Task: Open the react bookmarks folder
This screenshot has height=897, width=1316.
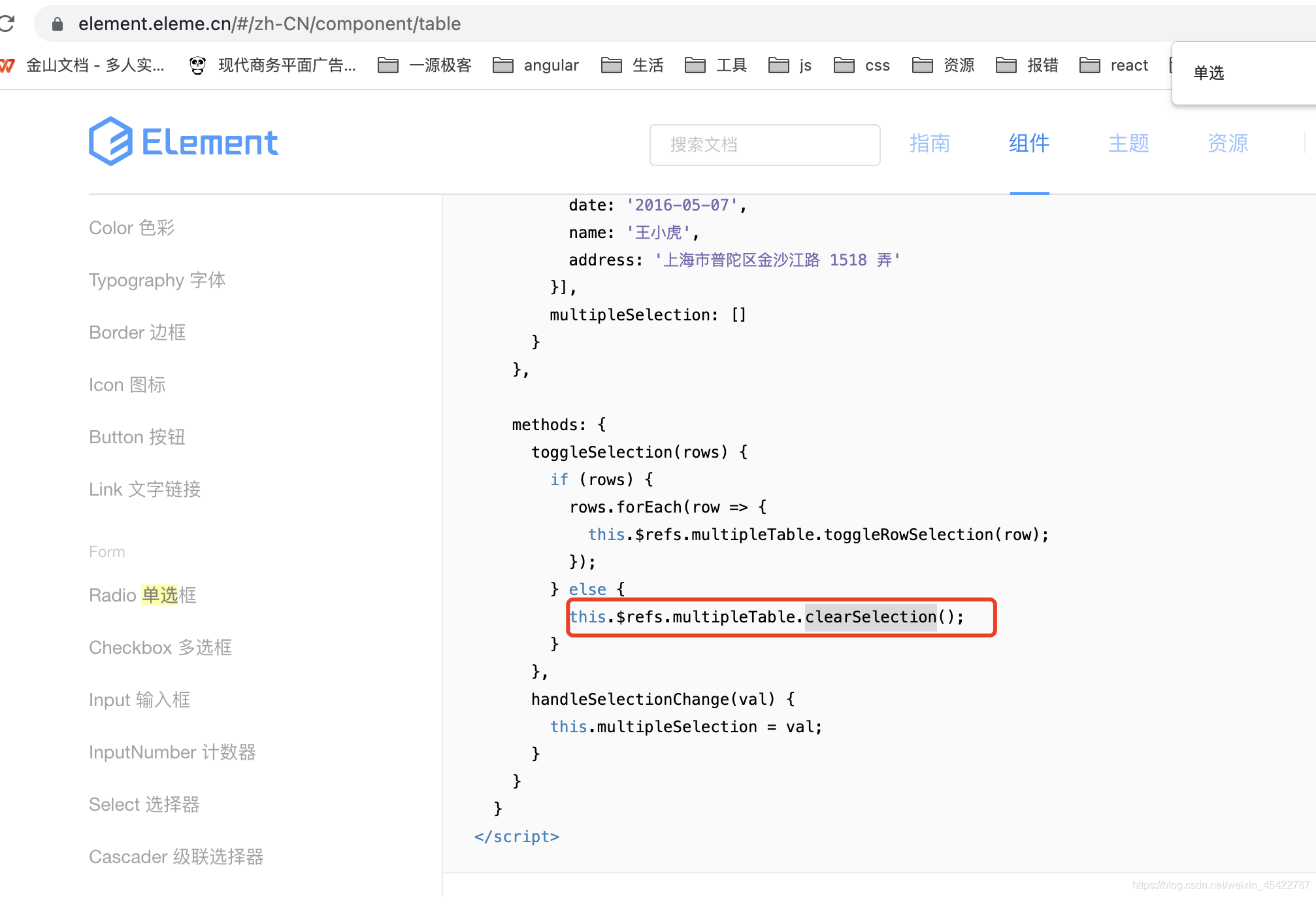Action: coord(1113,65)
